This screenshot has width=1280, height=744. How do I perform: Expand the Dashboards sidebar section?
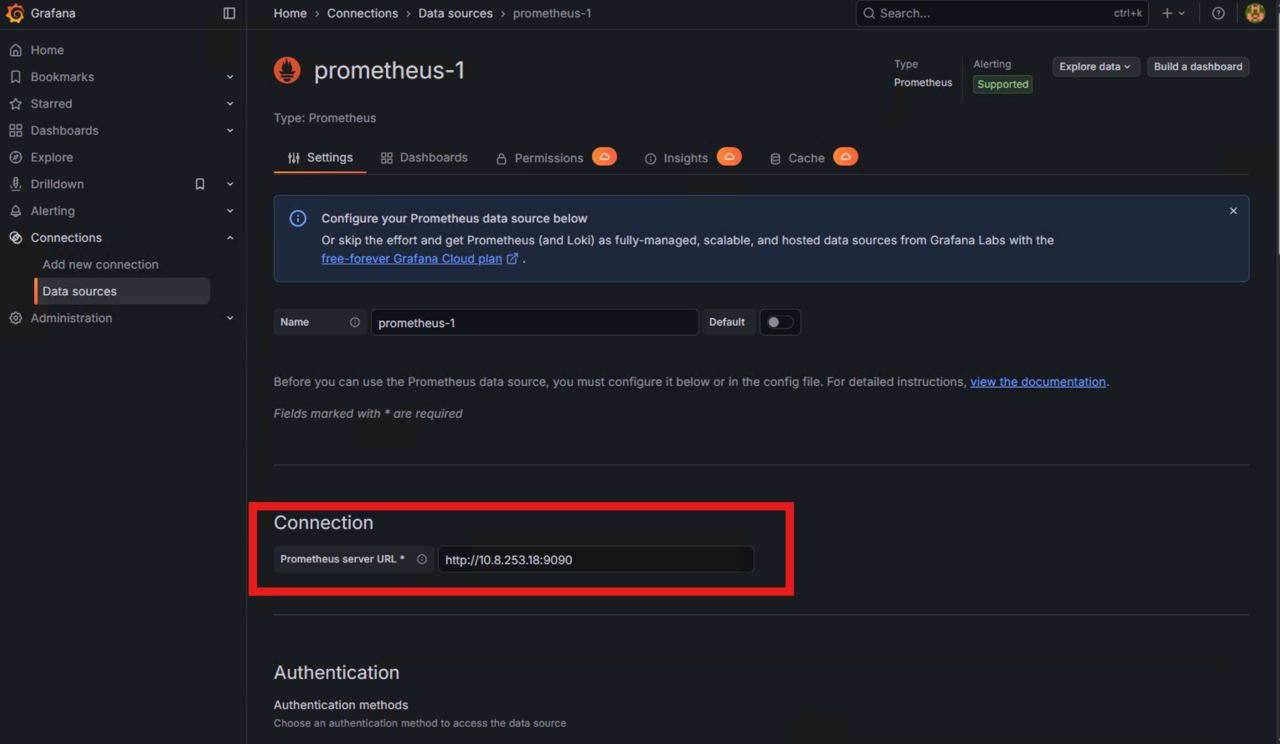230,131
